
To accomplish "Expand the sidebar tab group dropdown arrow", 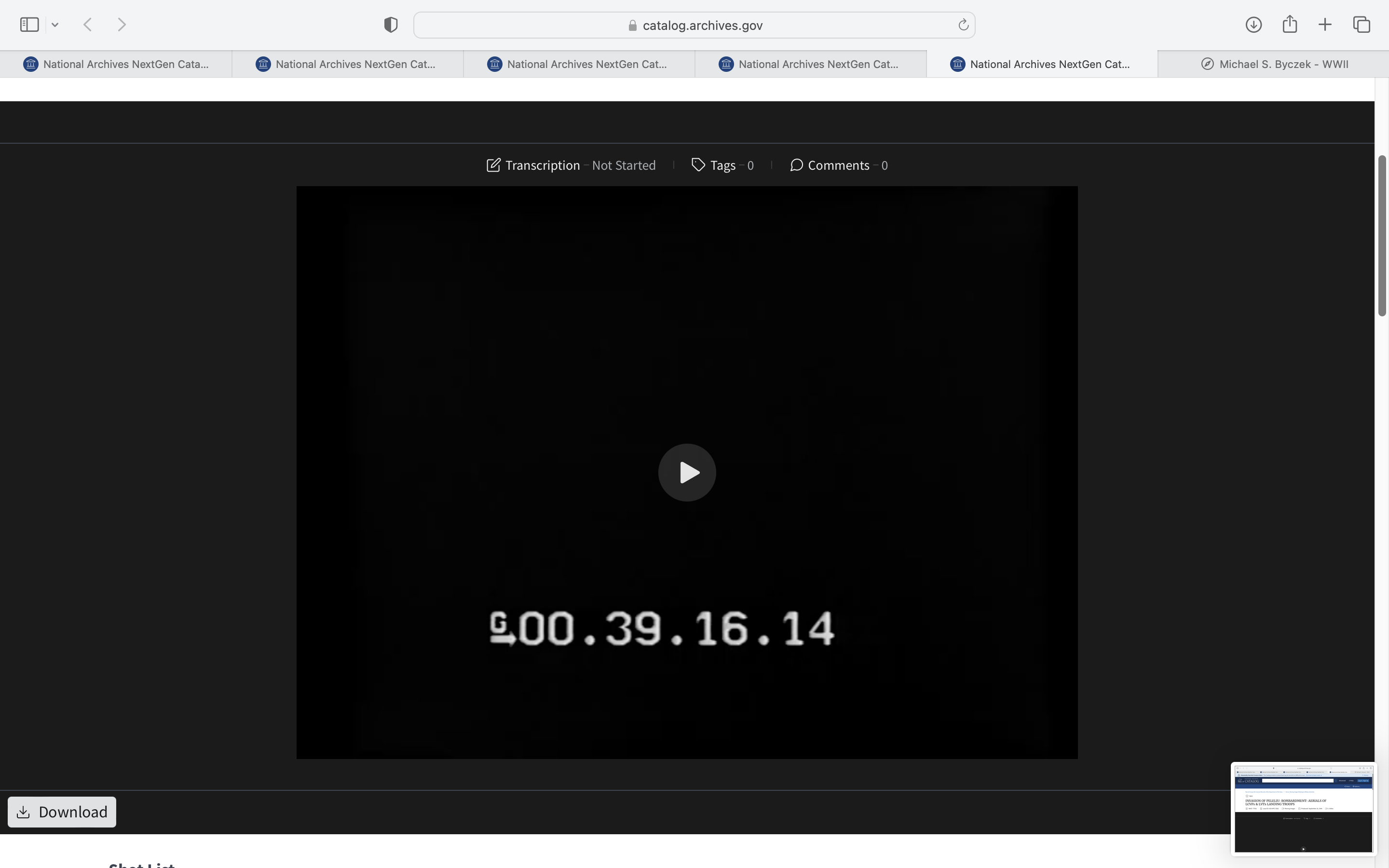I will [55, 25].
